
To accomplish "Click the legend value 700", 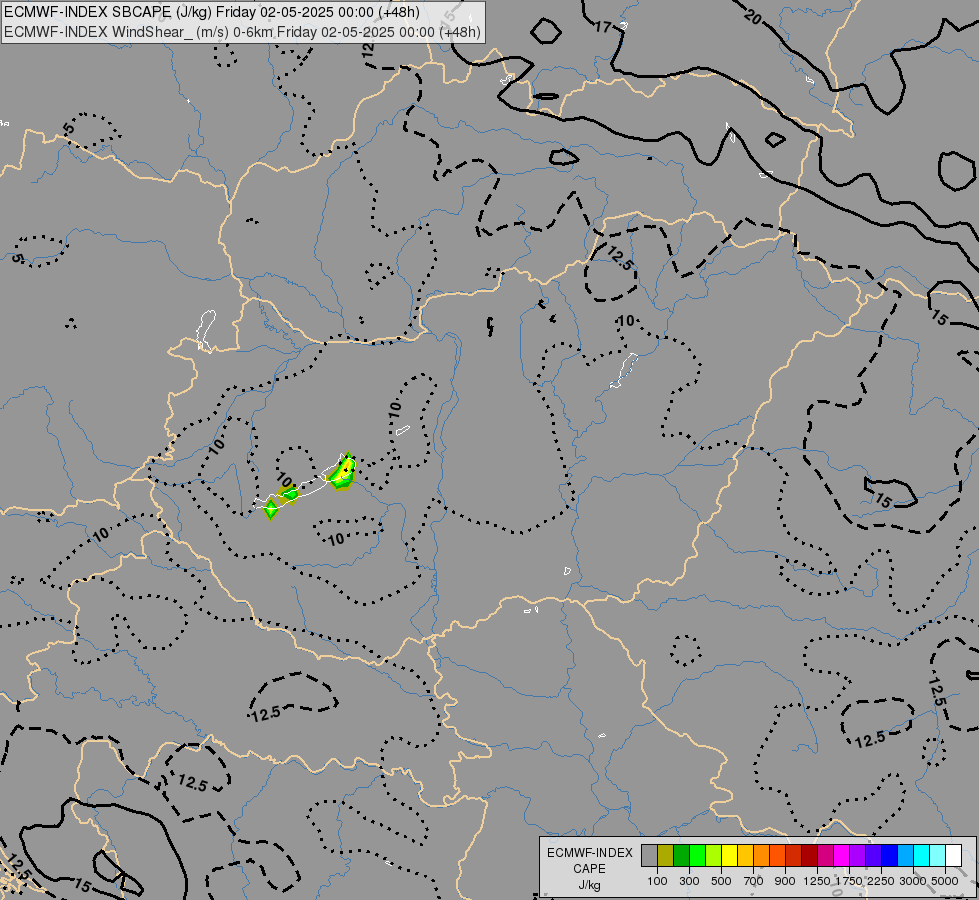I will [754, 881].
